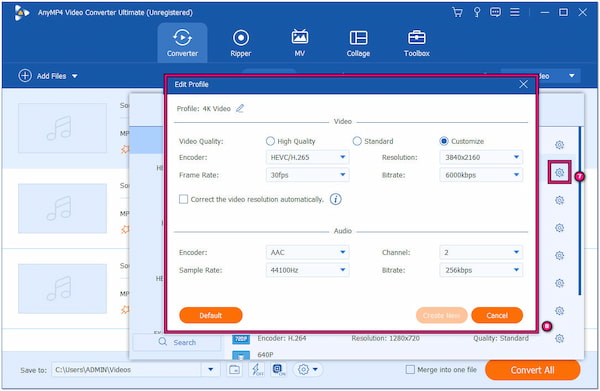Close the Edit Profile dialog
Image resolution: width=600 pixels, height=391 pixels.
pos(523,84)
